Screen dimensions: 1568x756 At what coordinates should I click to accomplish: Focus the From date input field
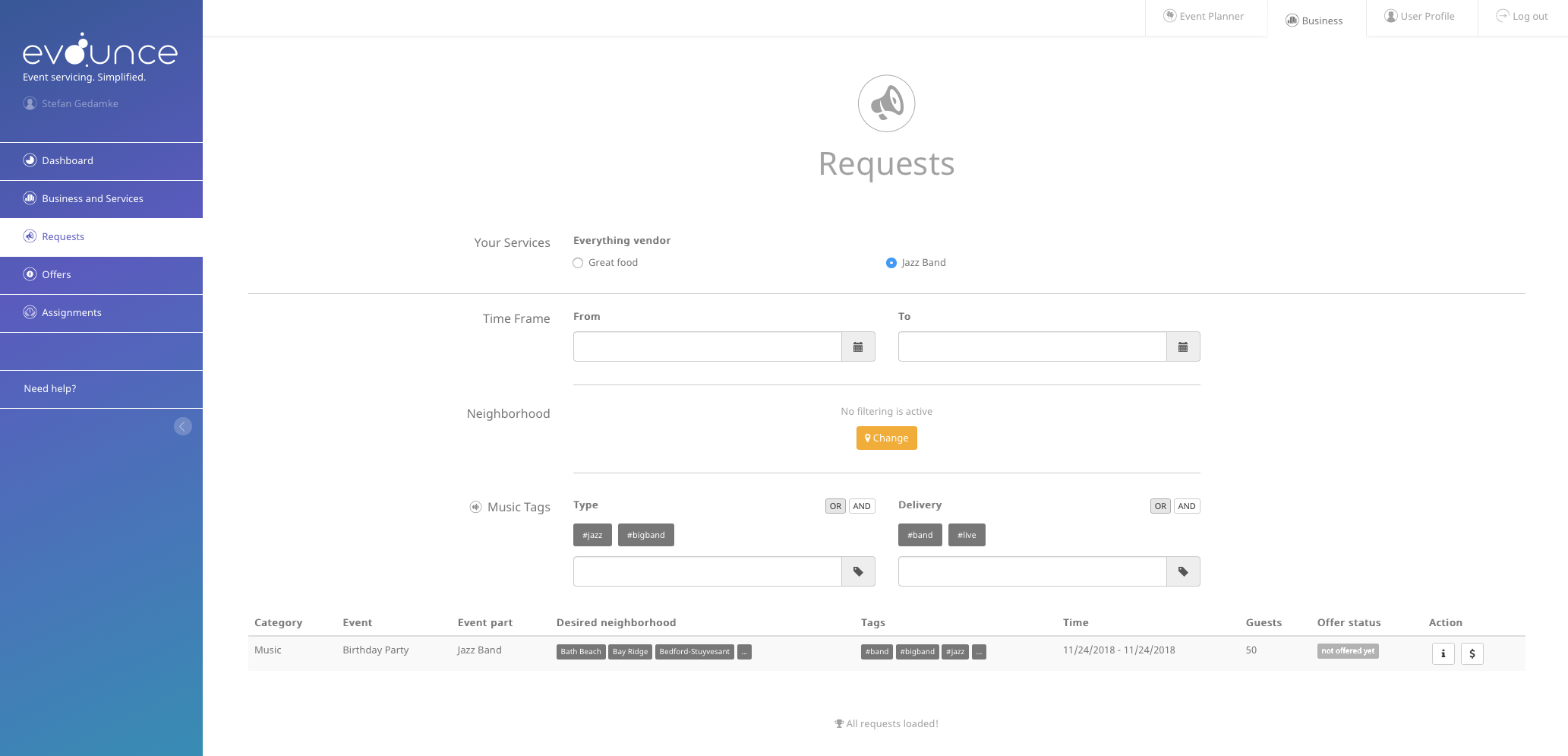click(x=708, y=346)
